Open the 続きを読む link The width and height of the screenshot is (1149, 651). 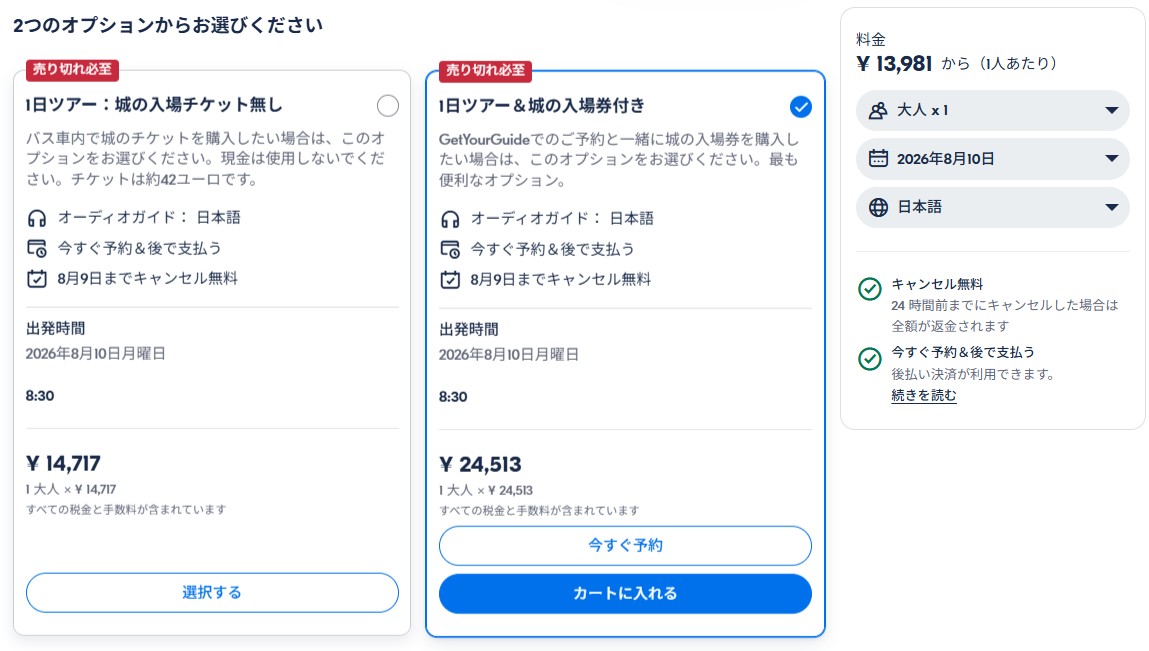coord(923,396)
